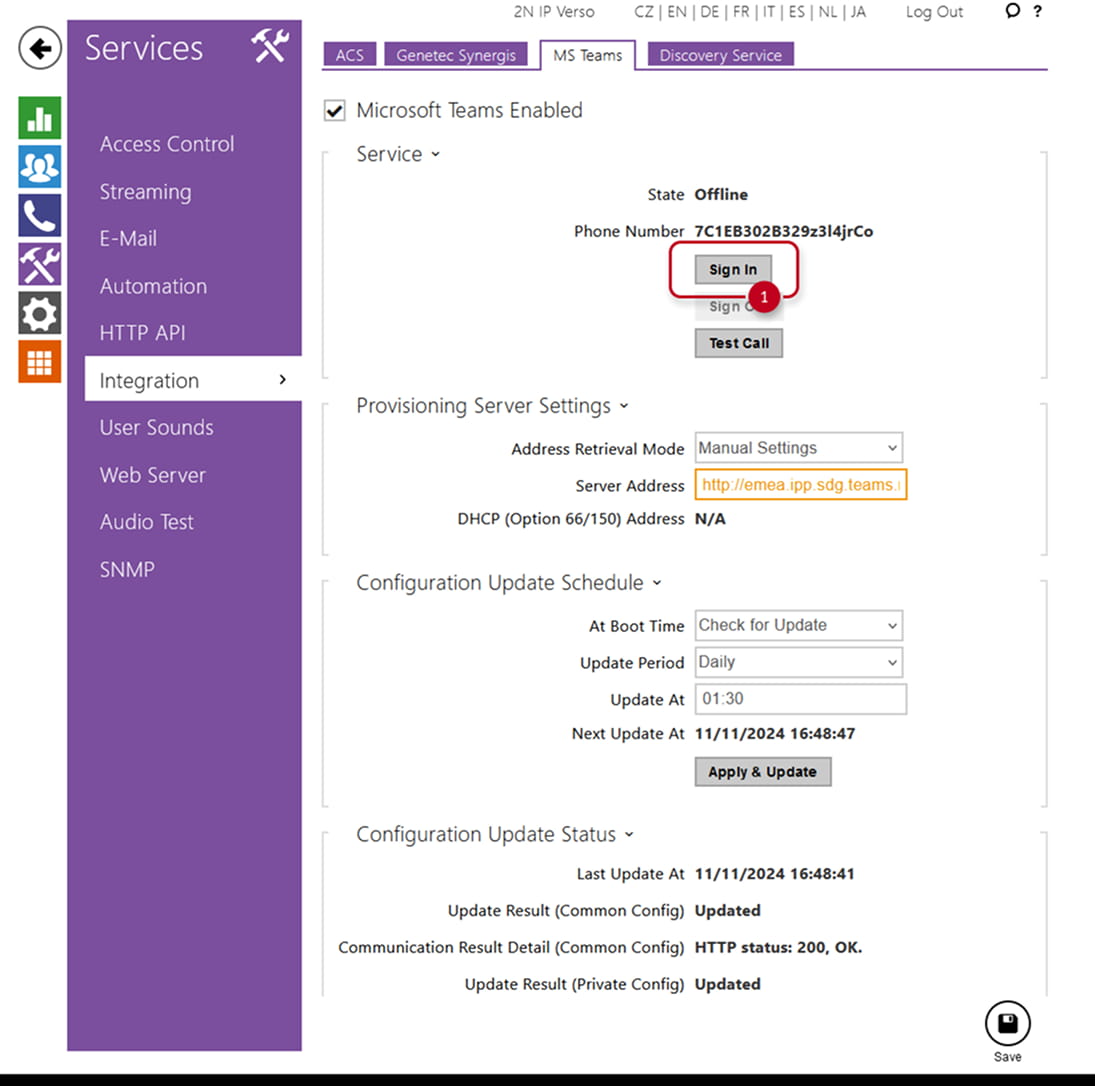Open HTTP API menu item
The height and width of the screenshot is (1086, 1095).
coord(142,332)
